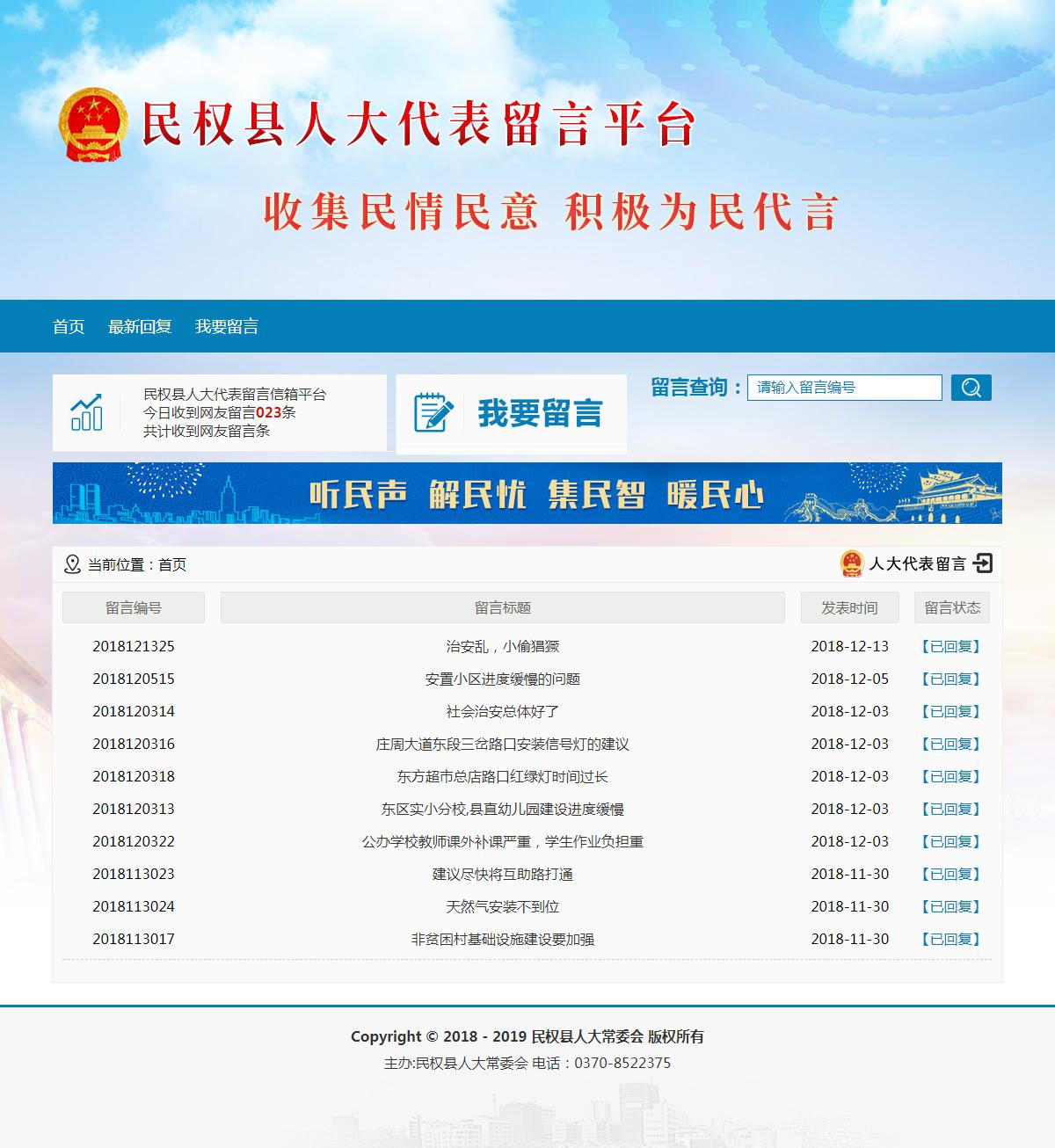Click the location pin beside 当前位置
Image resolution: width=1055 pixels, height=1148 pixels.
[72, 565]
